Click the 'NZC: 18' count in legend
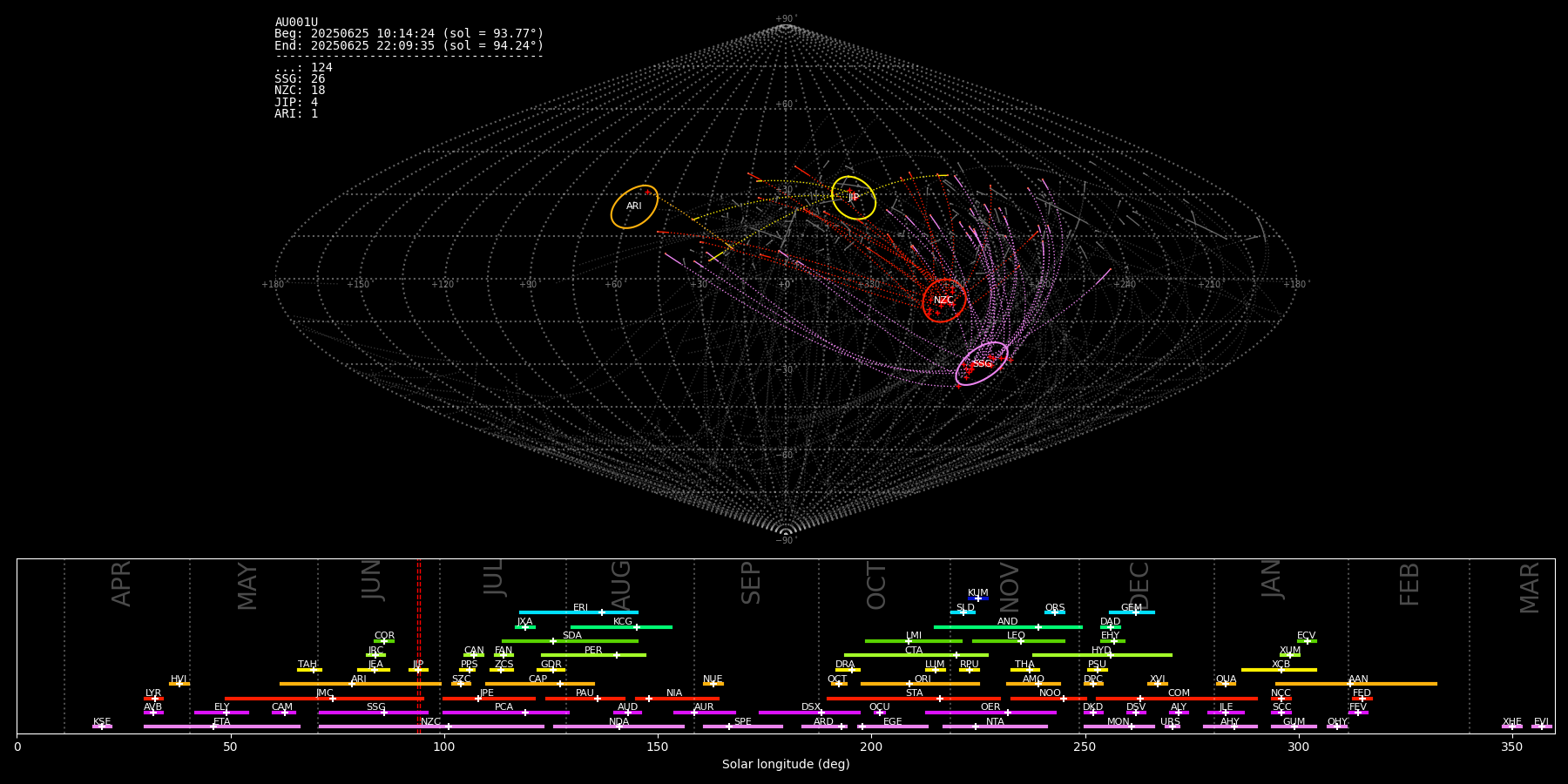Screen dimensions: 1568x784 [300, 91]
